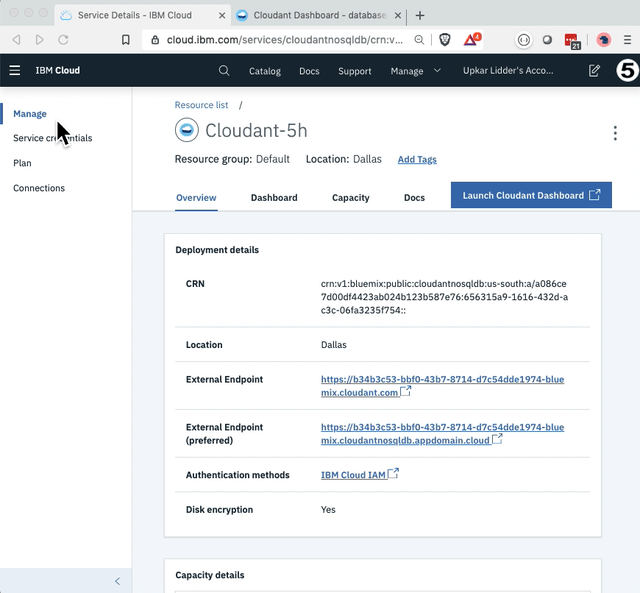This screenshot has width=640, height=593.
Task: Click the external-link icon after cloudant.com endpoint
Action: [x=405, y=391]
